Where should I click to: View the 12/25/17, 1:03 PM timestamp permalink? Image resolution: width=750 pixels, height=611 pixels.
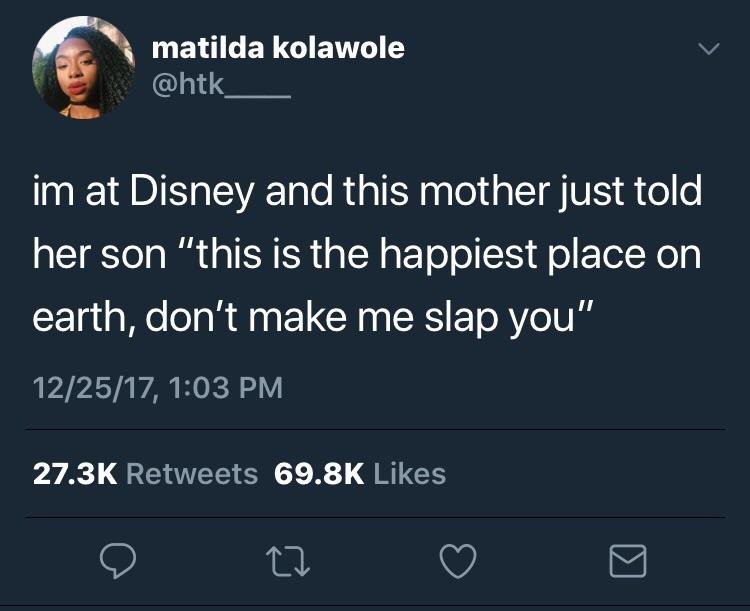(158, 387)
